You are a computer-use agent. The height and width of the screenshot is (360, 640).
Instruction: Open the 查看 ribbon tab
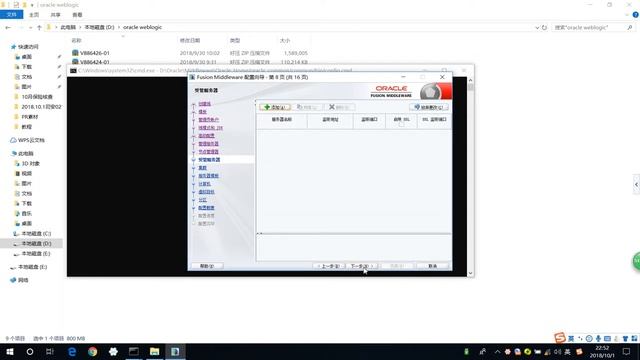click(77, 15)
